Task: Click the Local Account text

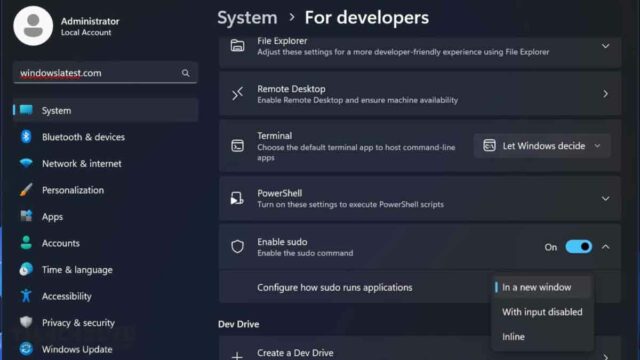Action: [86, 33]
